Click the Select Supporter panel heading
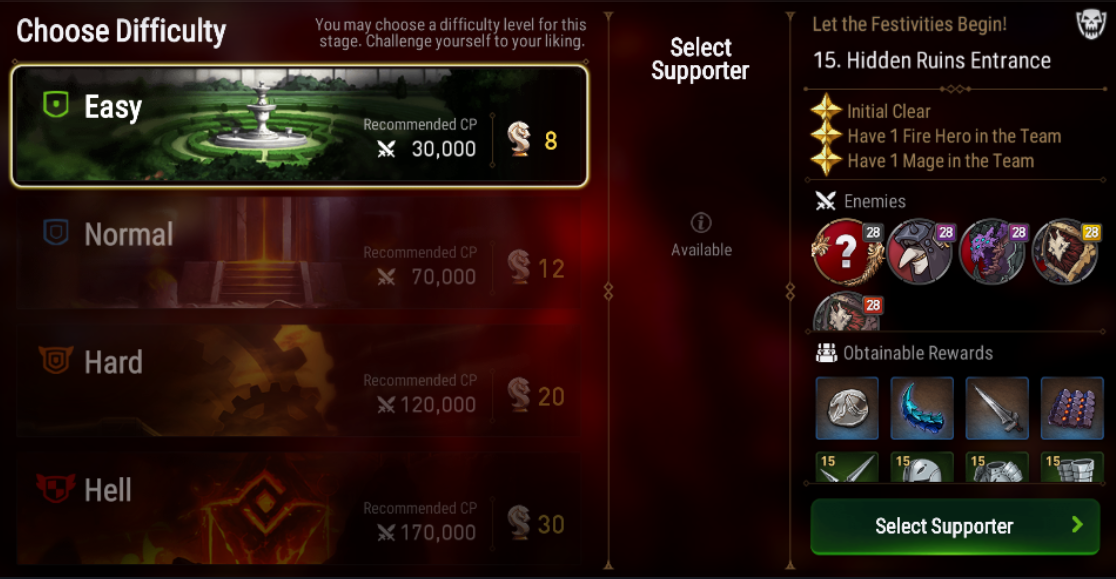The height and width of the screenshot is (579, 1116). [700, 59]
